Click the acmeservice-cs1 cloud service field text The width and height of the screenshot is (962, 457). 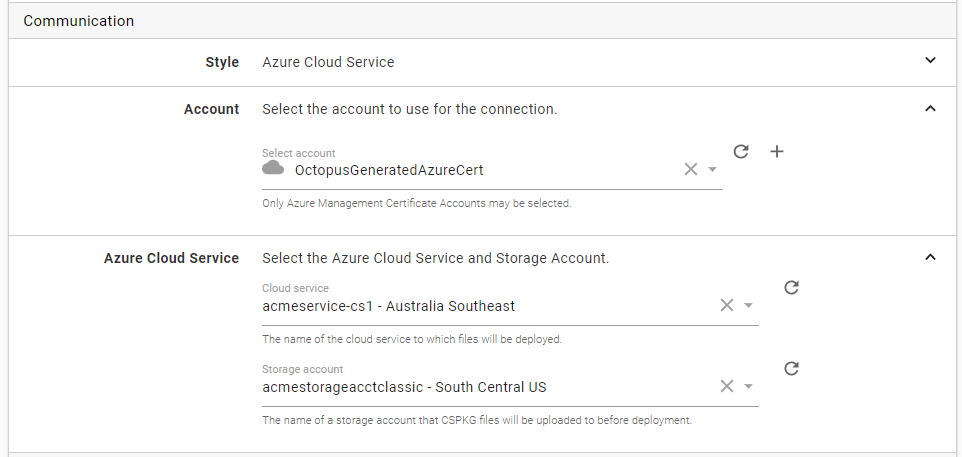(x=388, y=306)
